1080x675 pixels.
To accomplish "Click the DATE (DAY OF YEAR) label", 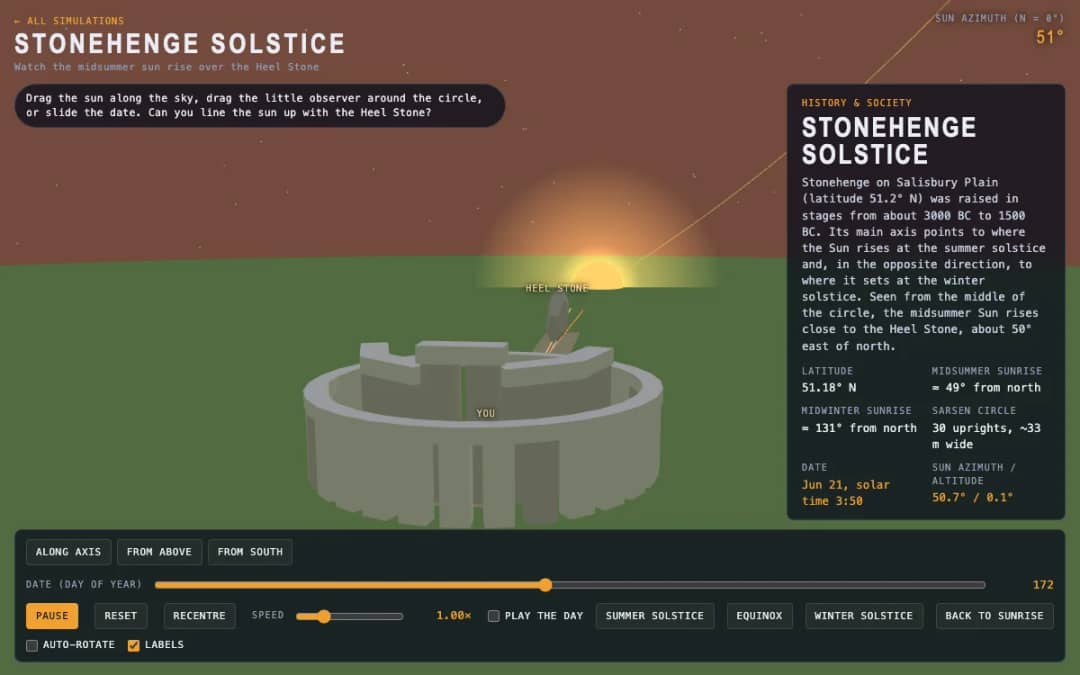I will [x=84, y=584].
